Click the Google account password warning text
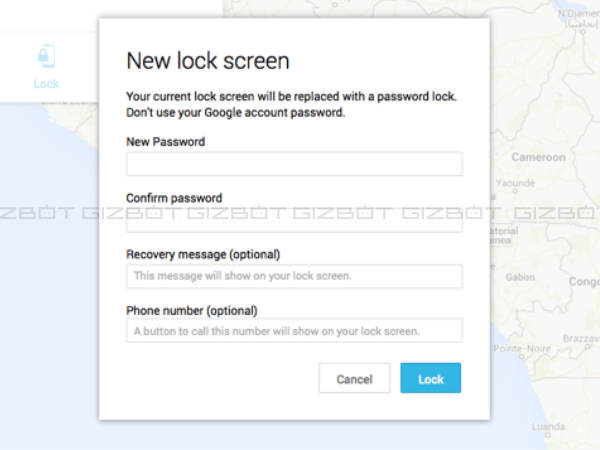This screenshot has width=600, height=450. click(x=235, y=113)
